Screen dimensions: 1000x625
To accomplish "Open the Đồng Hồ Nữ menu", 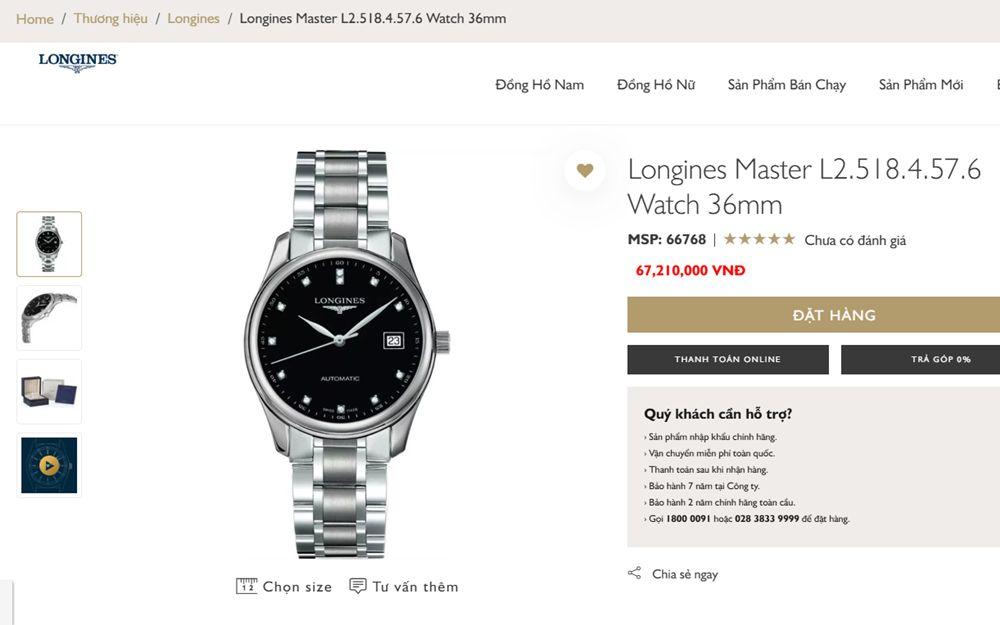I will coord(656,85).
